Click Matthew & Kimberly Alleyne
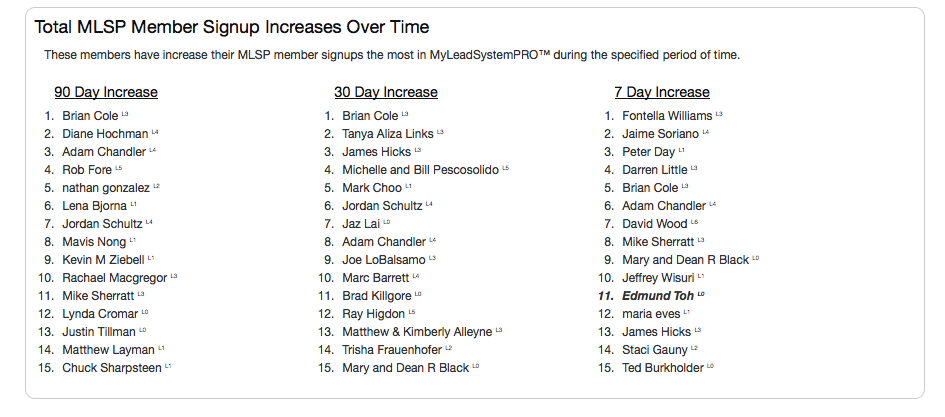The height and width of the screenshot is (417, 945). coord(417,332)
